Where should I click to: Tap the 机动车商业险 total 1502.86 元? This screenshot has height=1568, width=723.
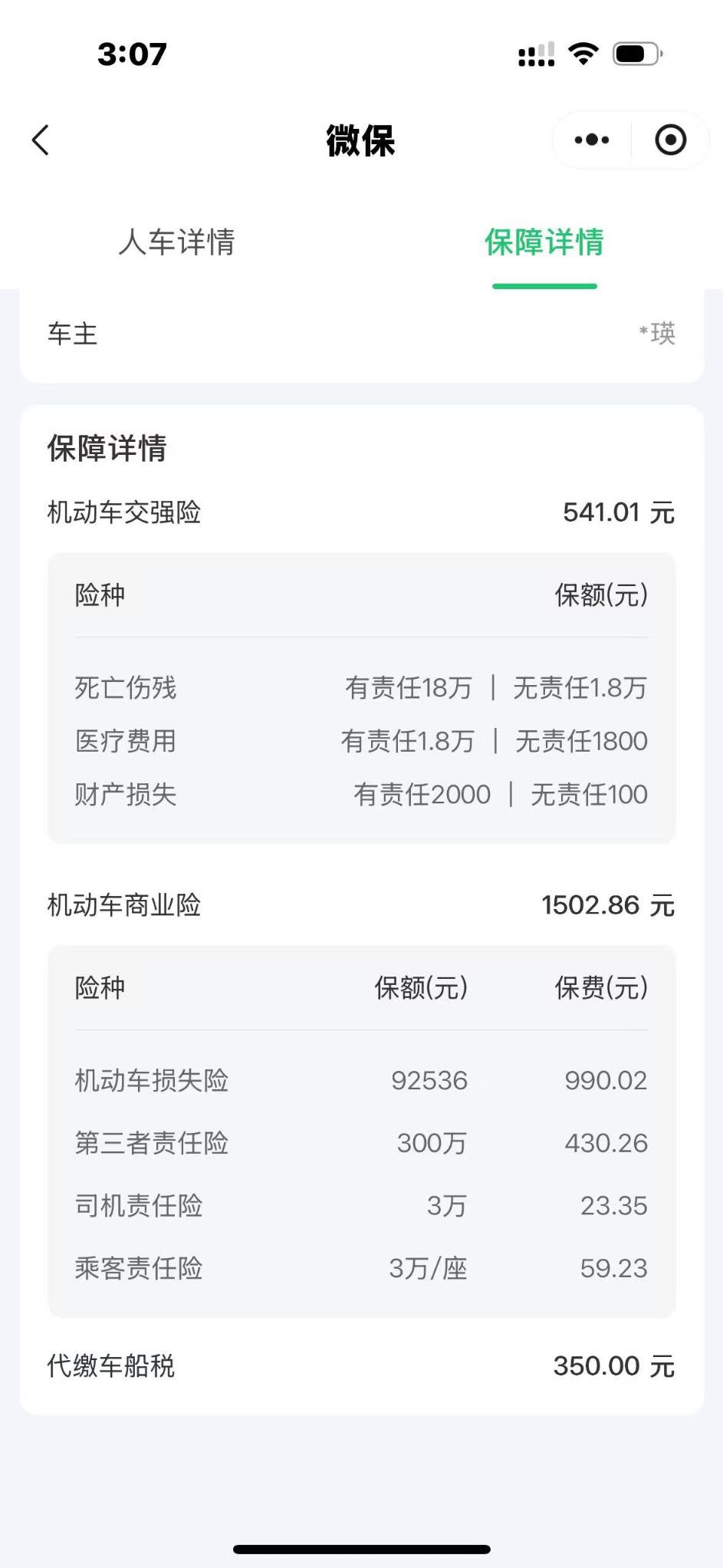(607, 905)
